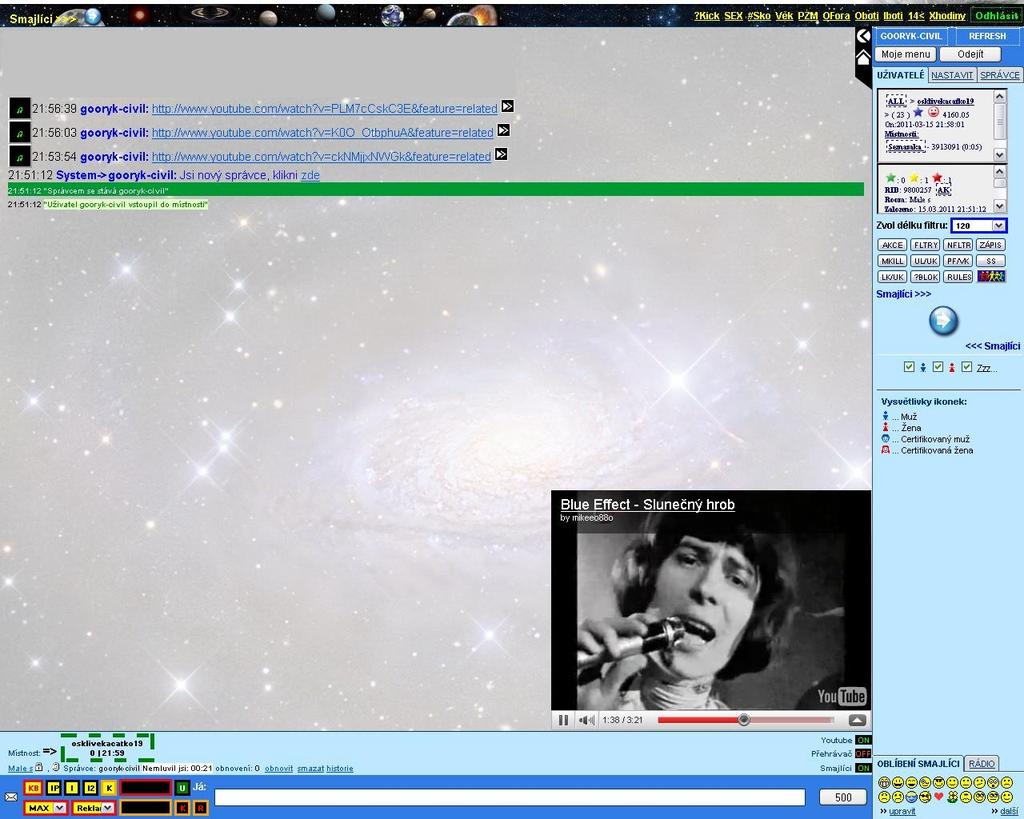Click the smazat link
Viewport: 1024px width, 819px height.
tap(310, 769)
